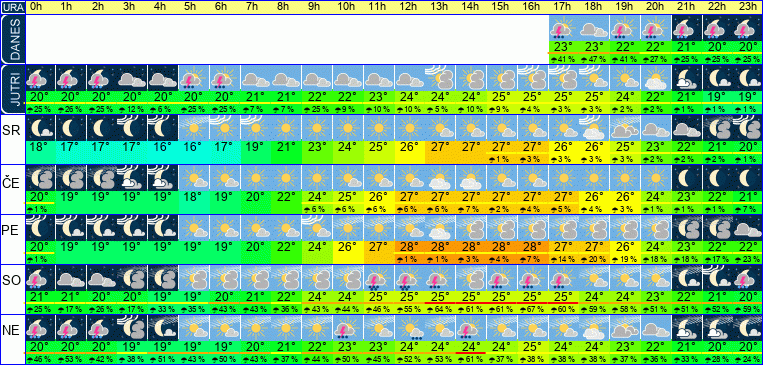This screenshot has height=365, width=763.
Task: Click SO 12h thunderstorm weather icon
Action: [x=409, y=278]
